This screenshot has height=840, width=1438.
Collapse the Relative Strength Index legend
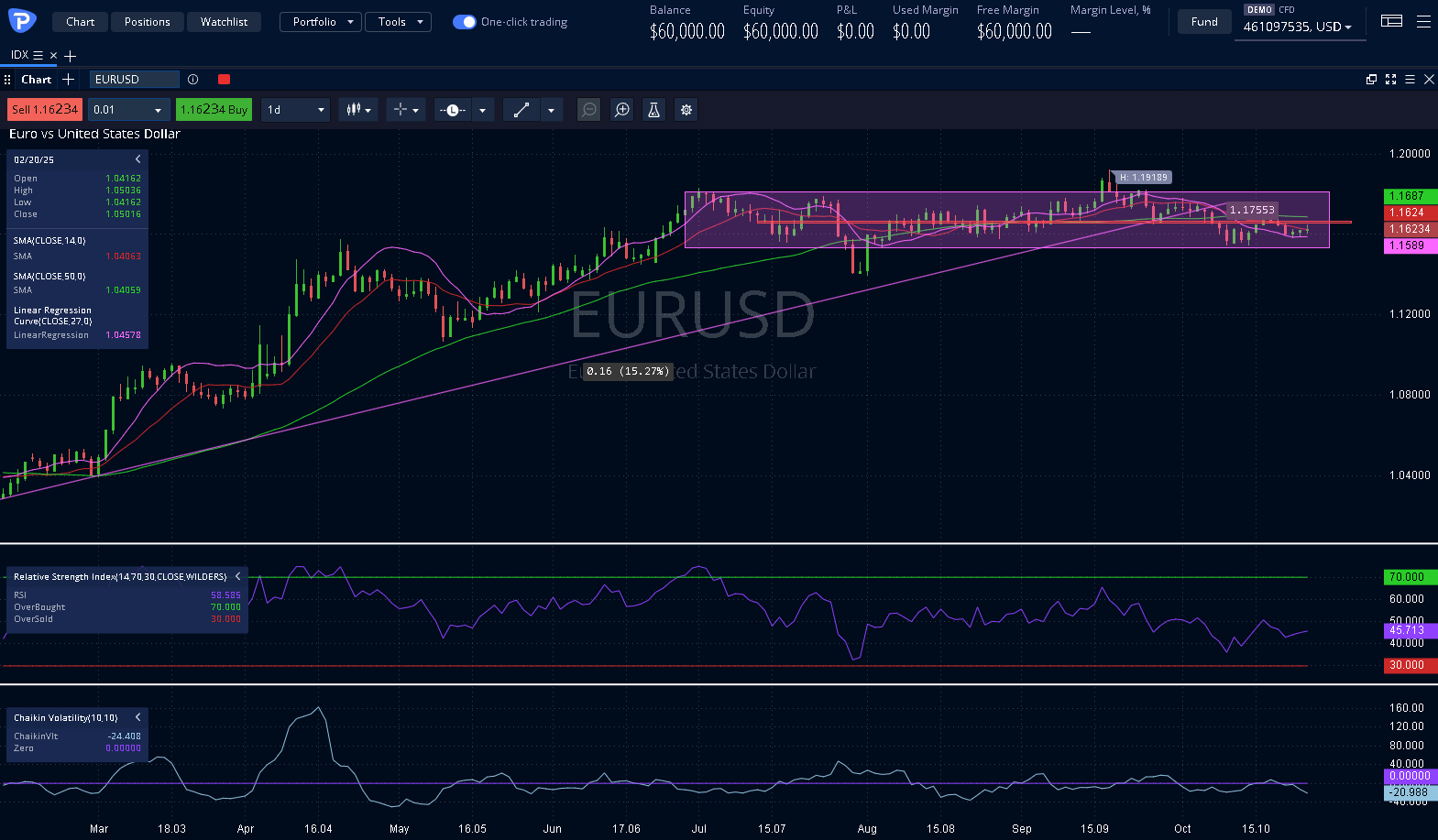tap(237, 576)
